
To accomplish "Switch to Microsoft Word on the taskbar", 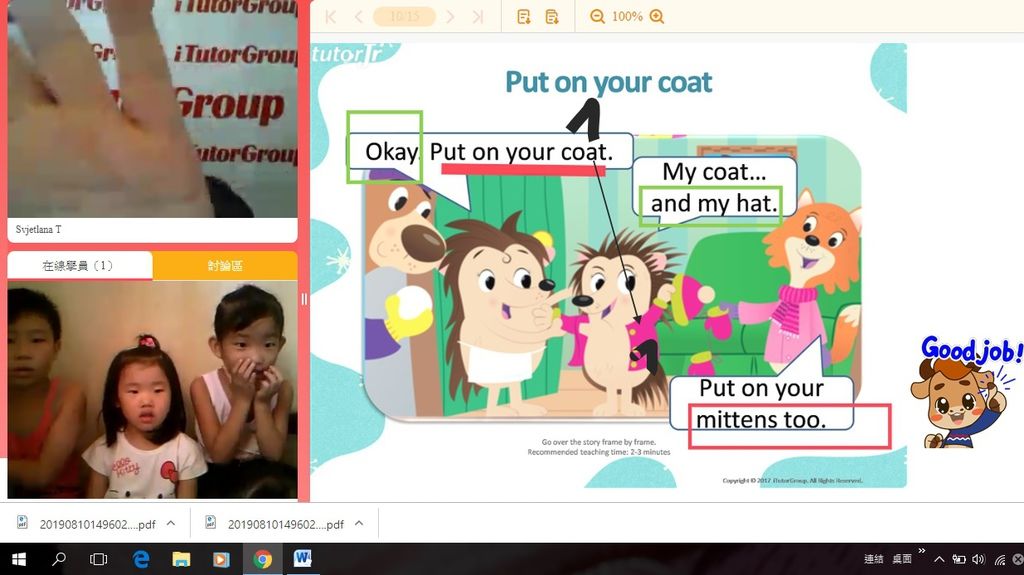I will [x=302, y=559].
